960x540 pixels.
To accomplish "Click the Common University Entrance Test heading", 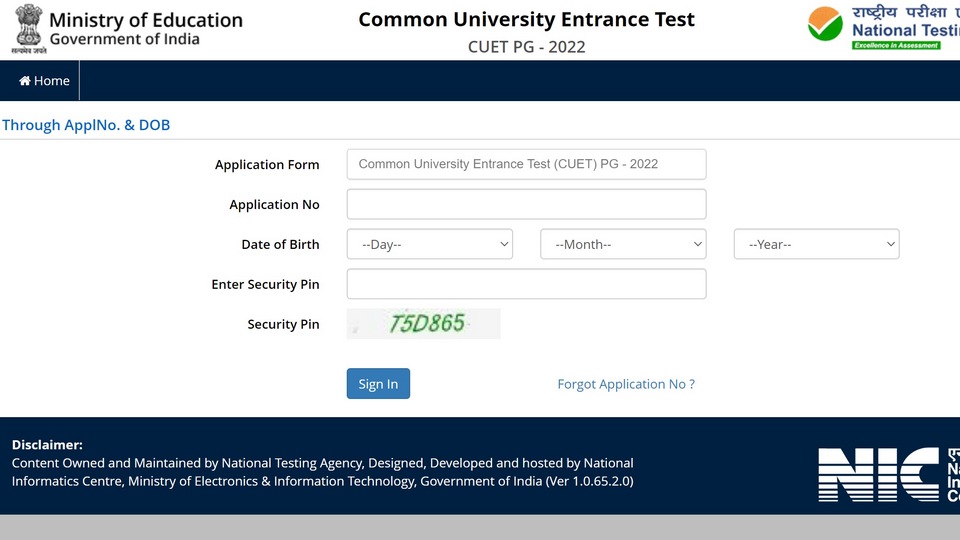I will pos(527,20).
